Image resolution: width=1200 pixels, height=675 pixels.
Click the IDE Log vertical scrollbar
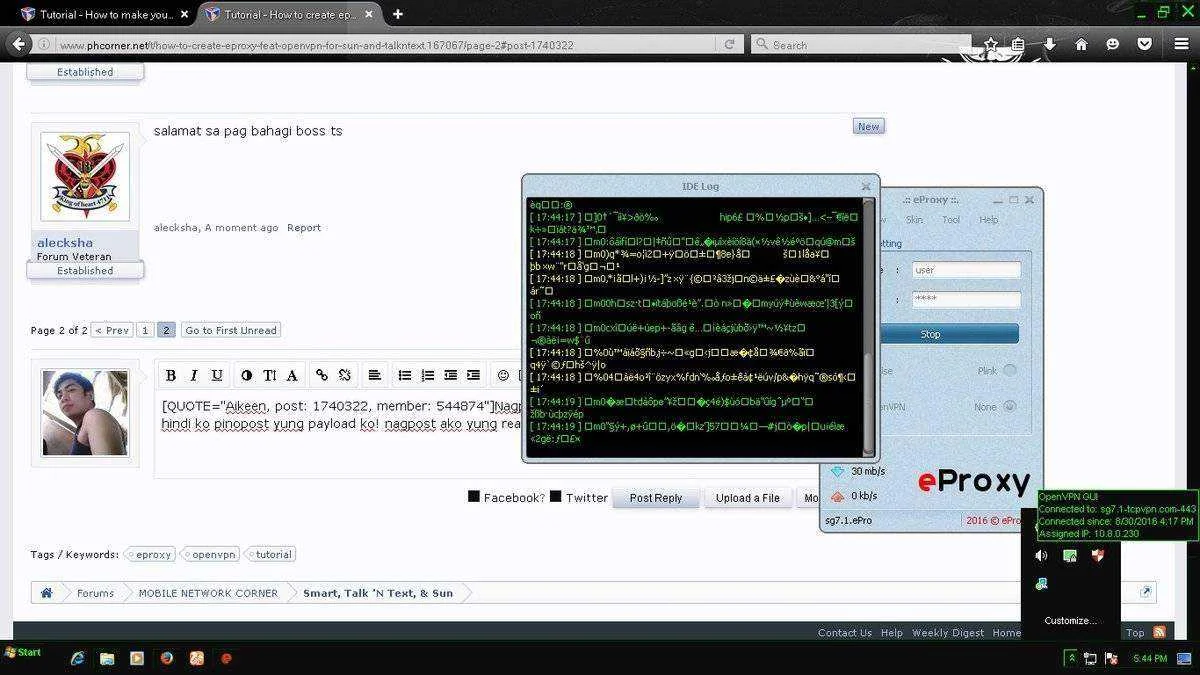click(868, 325)
